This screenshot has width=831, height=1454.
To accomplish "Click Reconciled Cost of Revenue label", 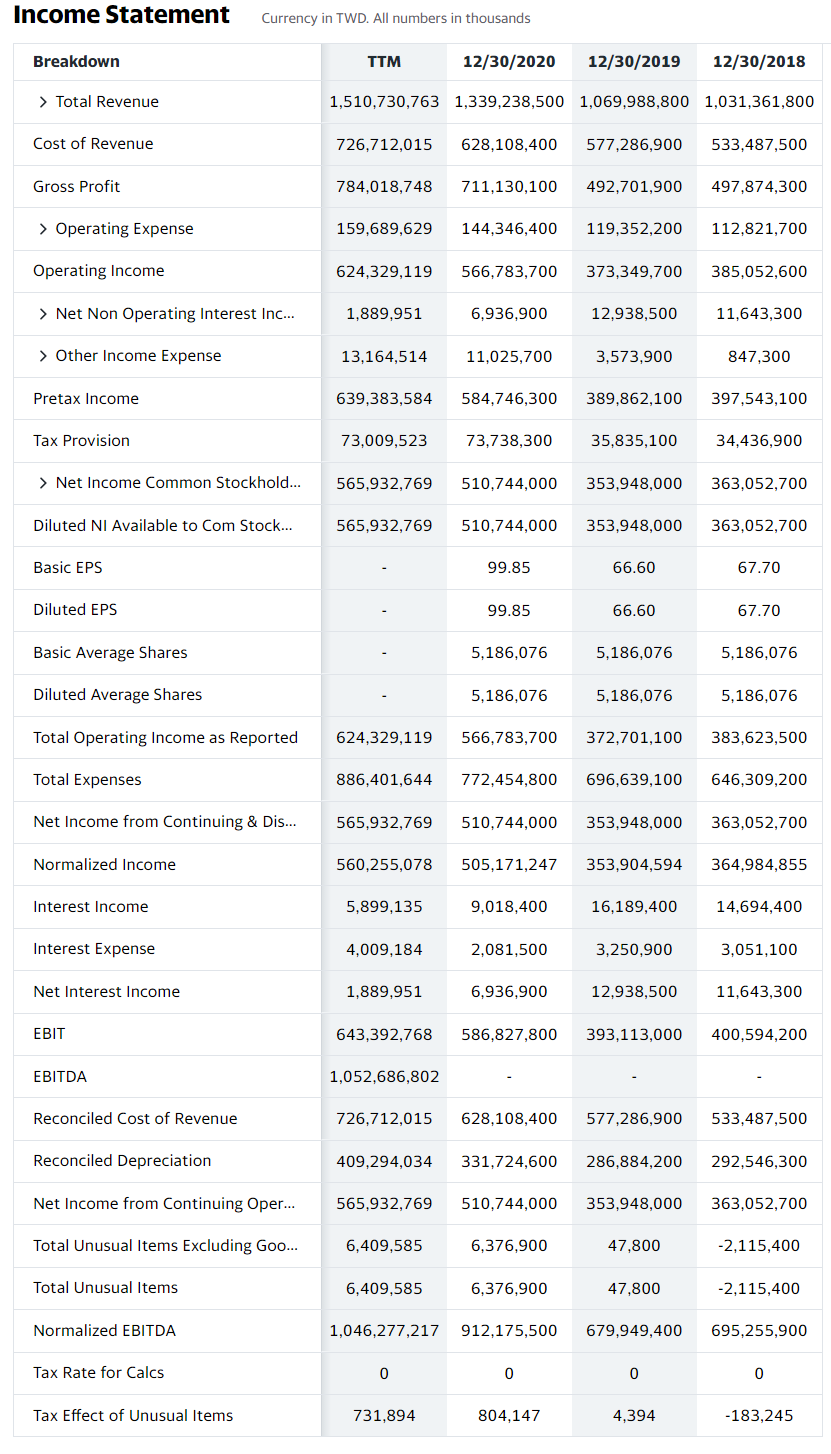I will [135, 1119].
